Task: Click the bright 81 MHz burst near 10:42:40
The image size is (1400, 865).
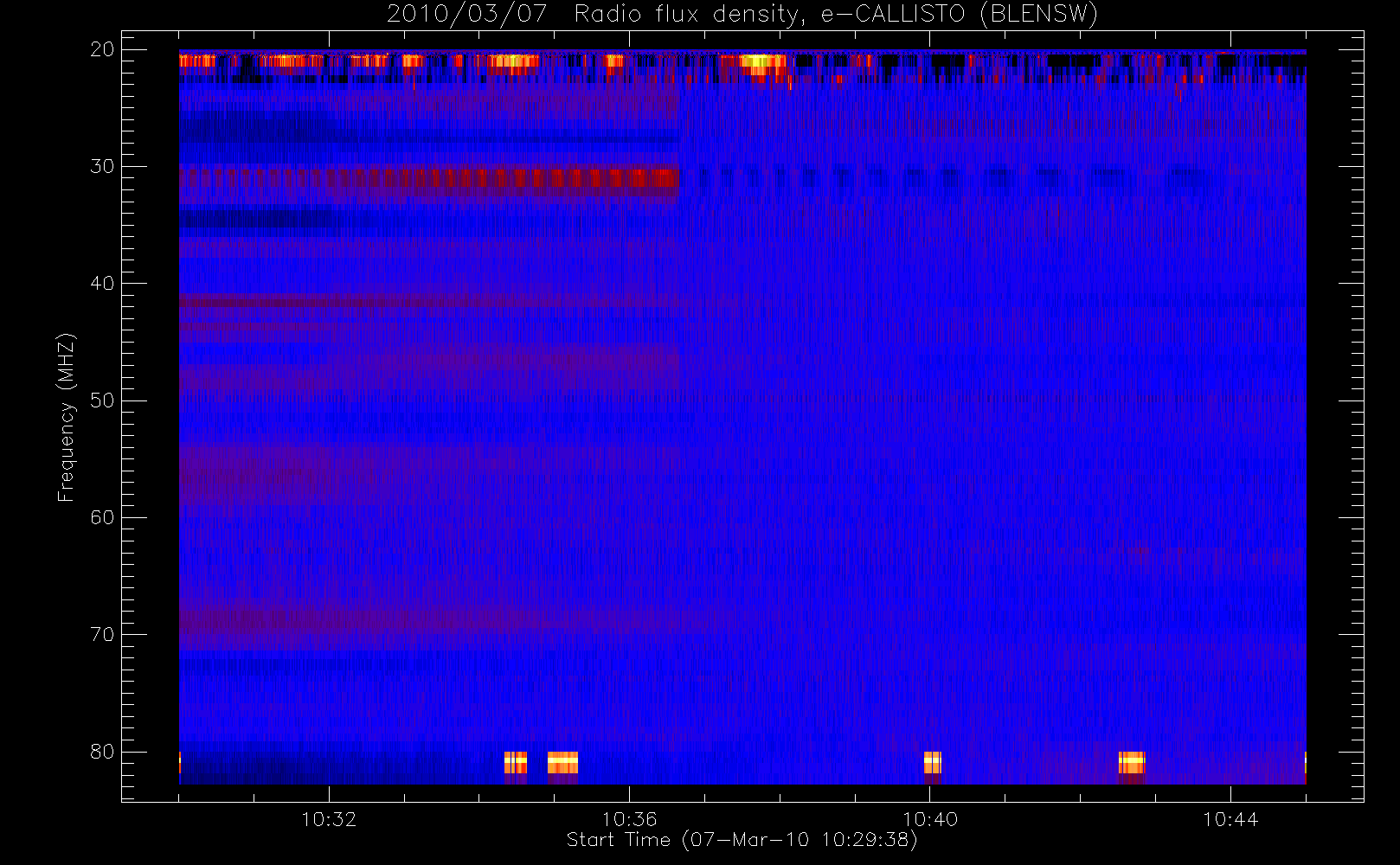Action: click(1131, 763)
